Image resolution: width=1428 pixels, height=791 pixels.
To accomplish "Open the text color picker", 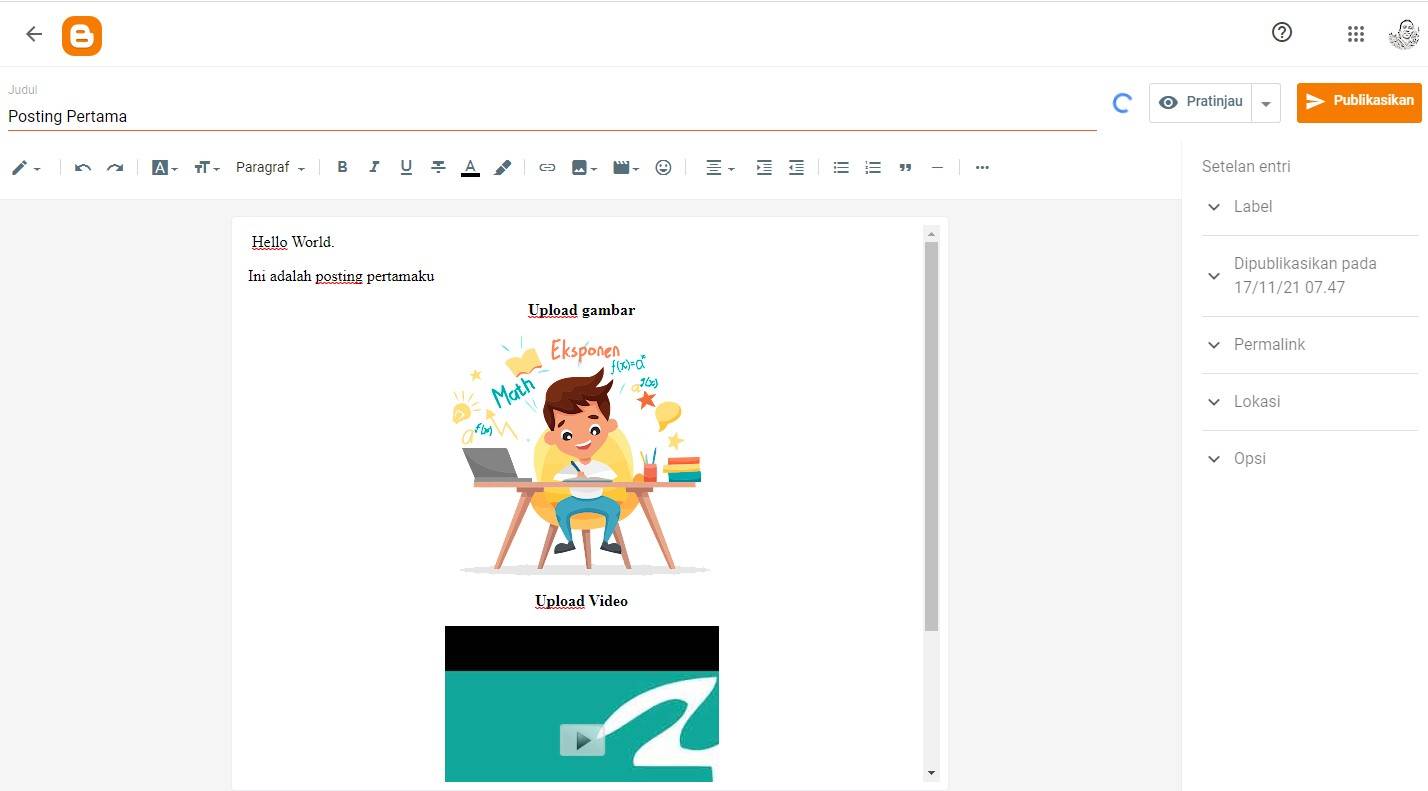I will pyautogui.click(x=470, y=168).
